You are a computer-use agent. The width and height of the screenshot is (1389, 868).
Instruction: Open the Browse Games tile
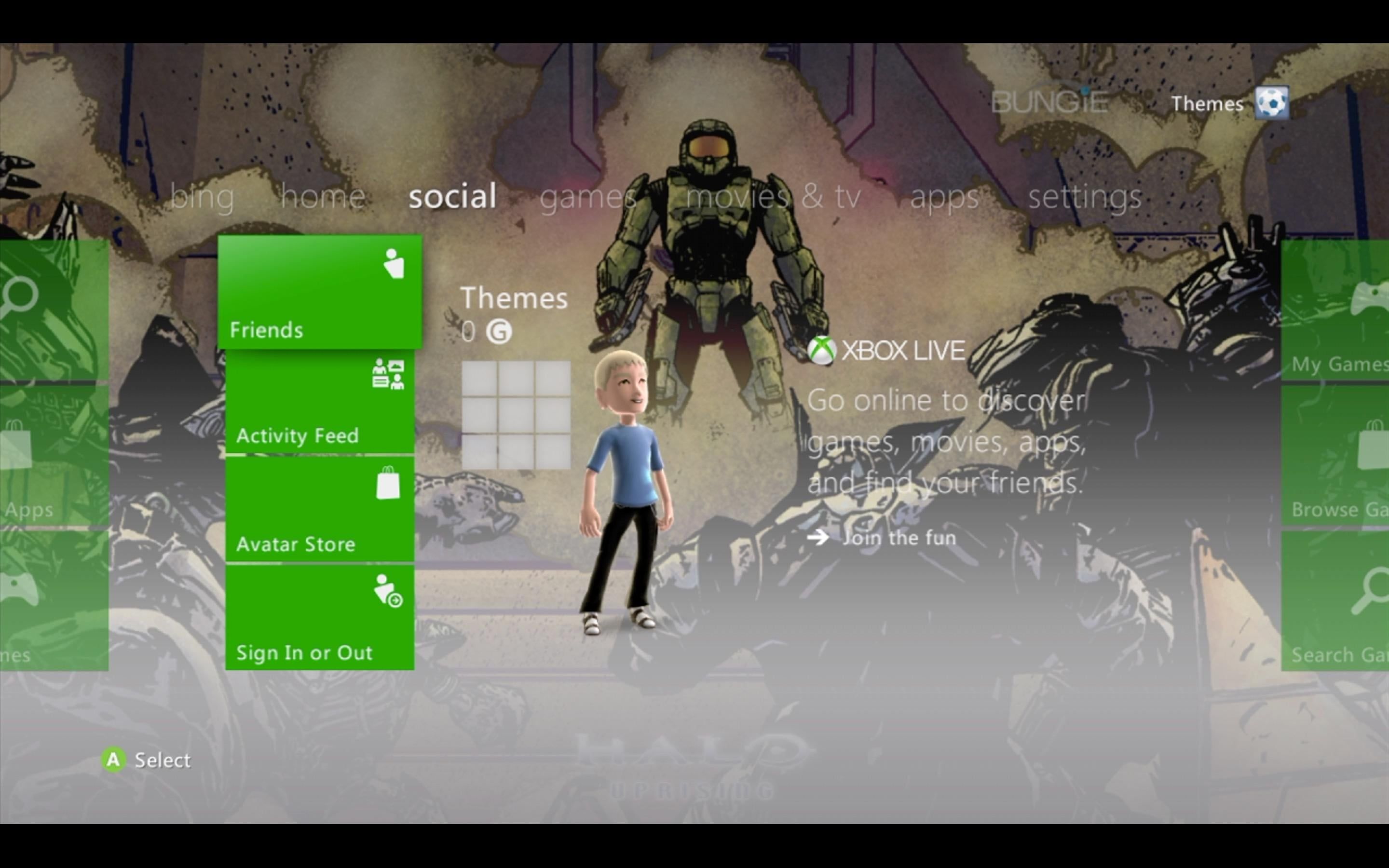(1335, 455)
